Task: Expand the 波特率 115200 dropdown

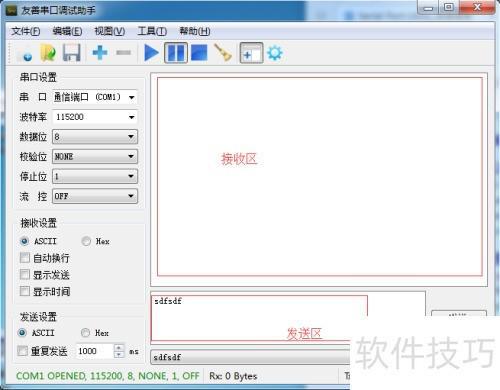Action: point(95,117)
